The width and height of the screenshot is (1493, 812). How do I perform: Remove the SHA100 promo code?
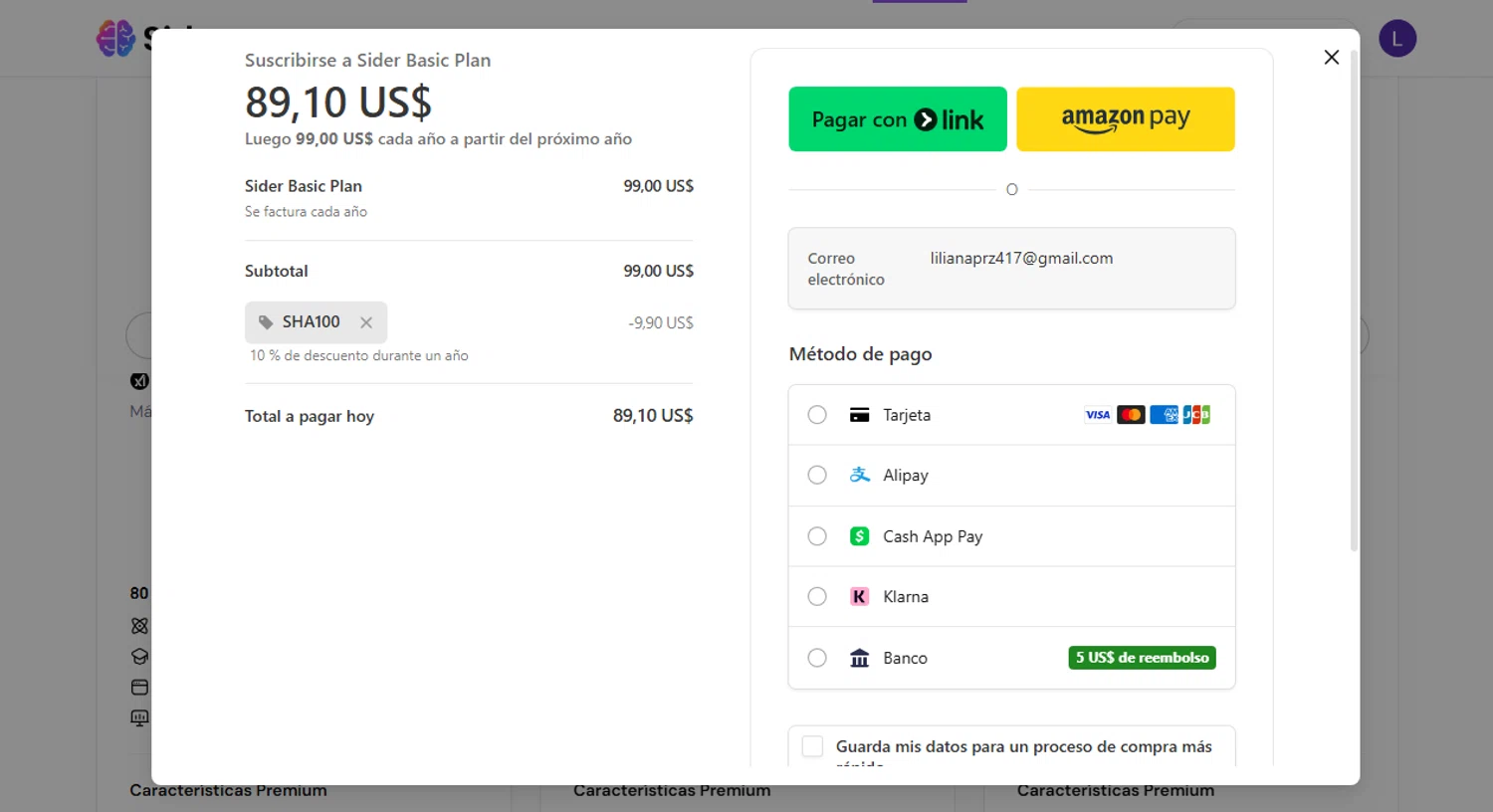click(366, 322)
